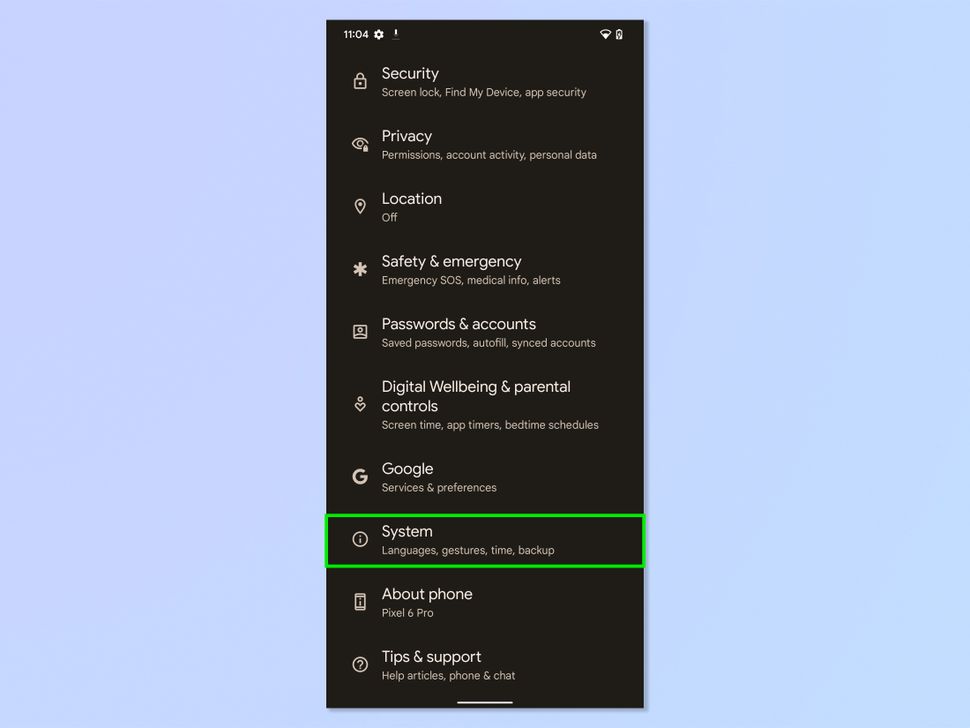Tap the About phone device icon
This screenshot has width=970, height=728.
(360, 601)
